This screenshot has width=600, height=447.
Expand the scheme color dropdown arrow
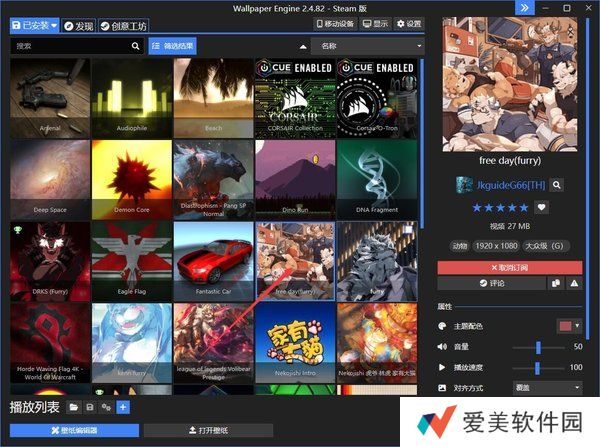pyautogui.click(x=577, y=326)
